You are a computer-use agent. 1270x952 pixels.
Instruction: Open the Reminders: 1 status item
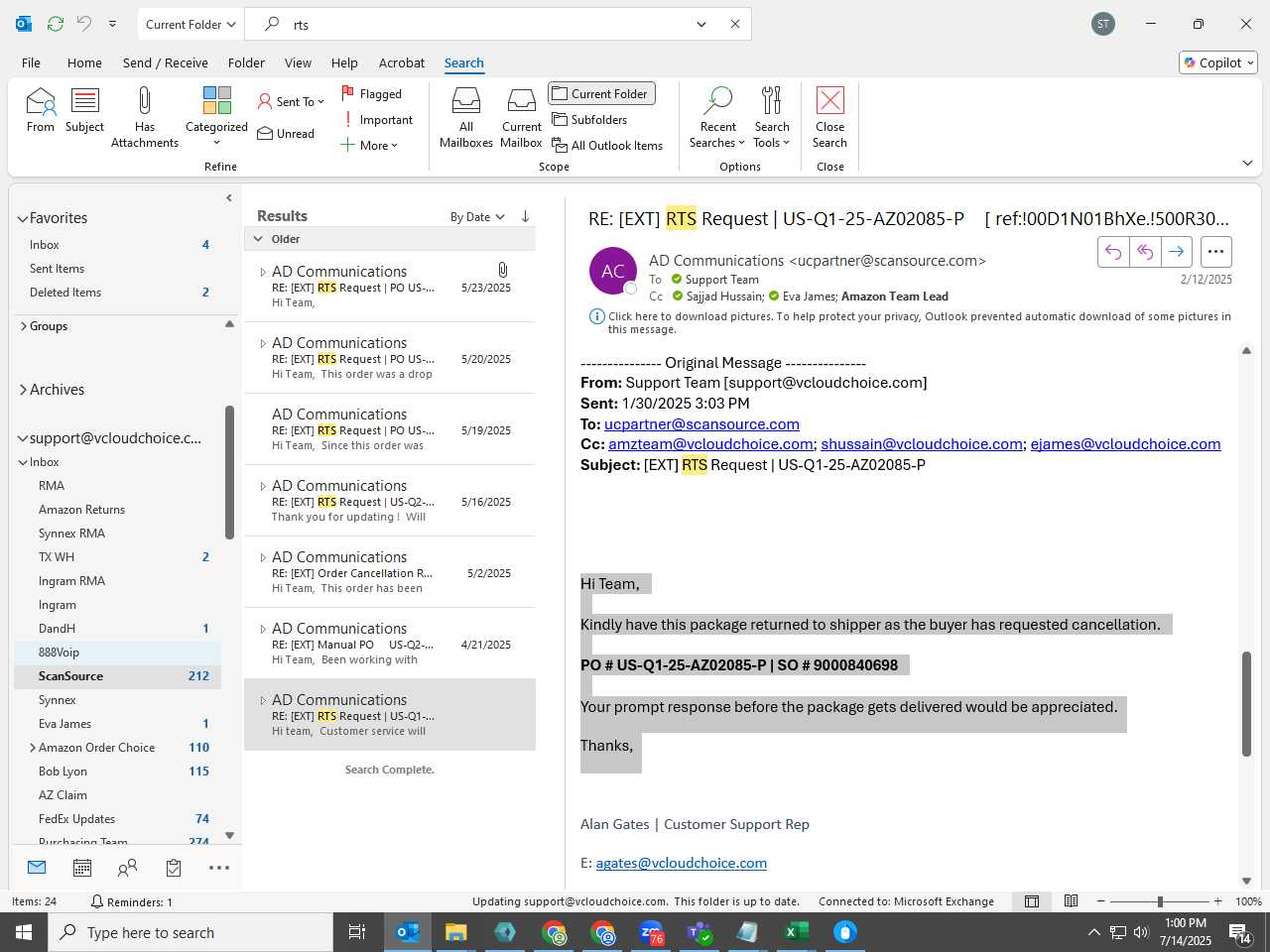[132, 901]
